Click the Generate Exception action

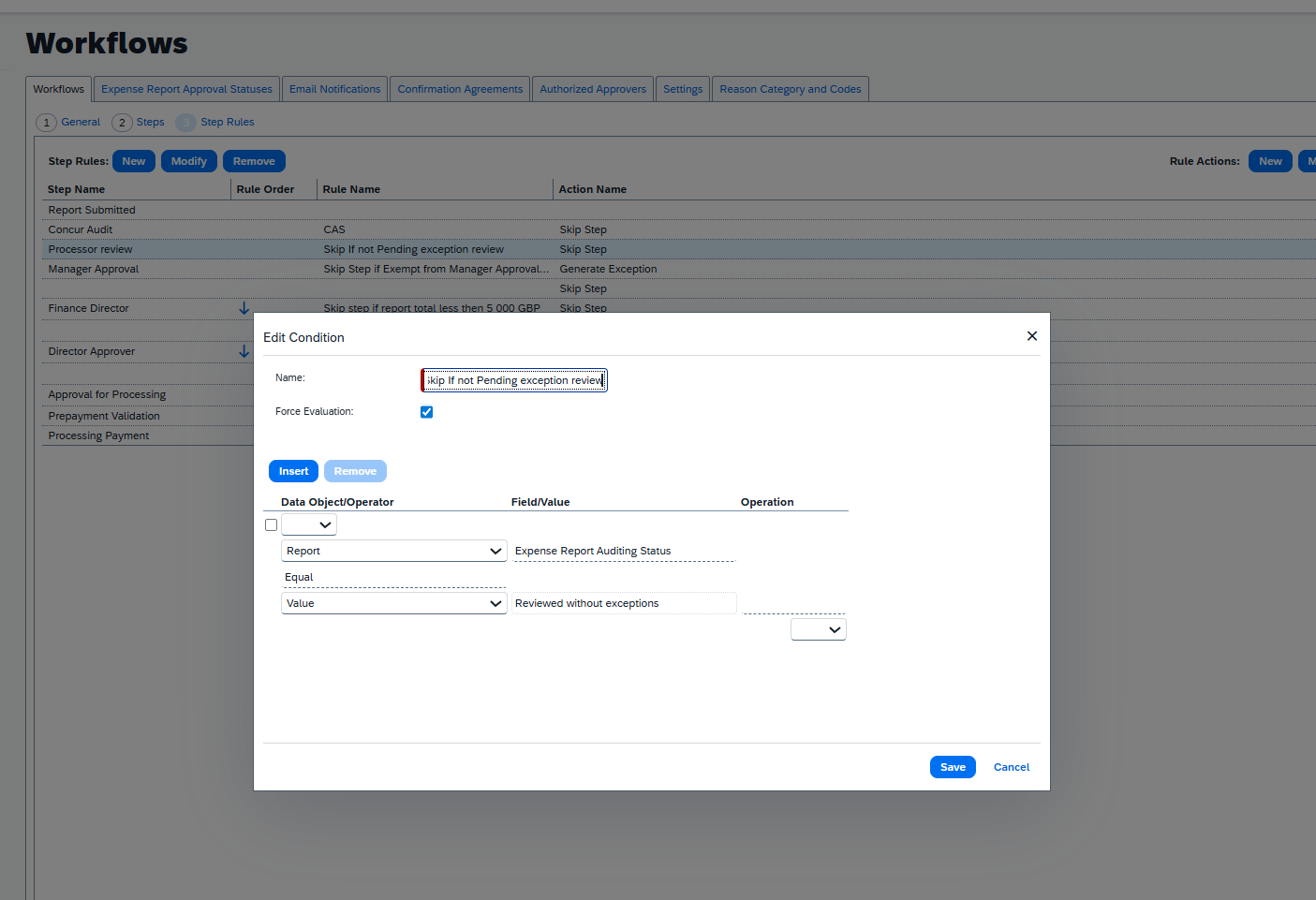[608, 269]
